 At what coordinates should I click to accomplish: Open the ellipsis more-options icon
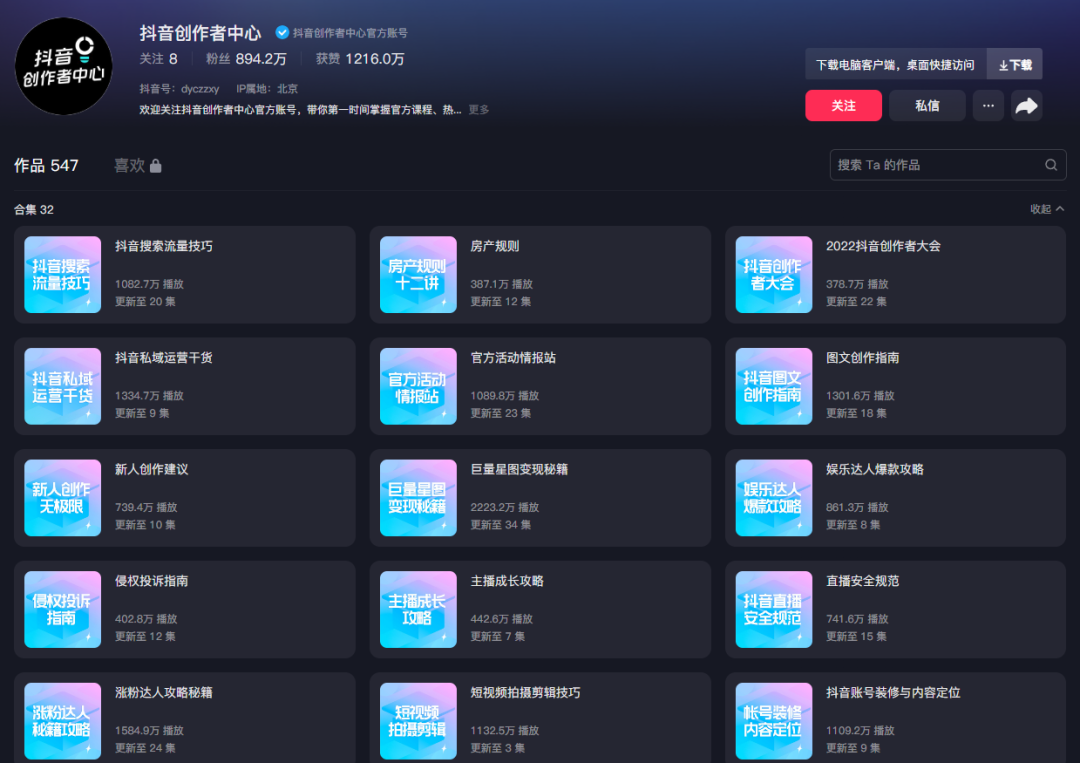988,105
